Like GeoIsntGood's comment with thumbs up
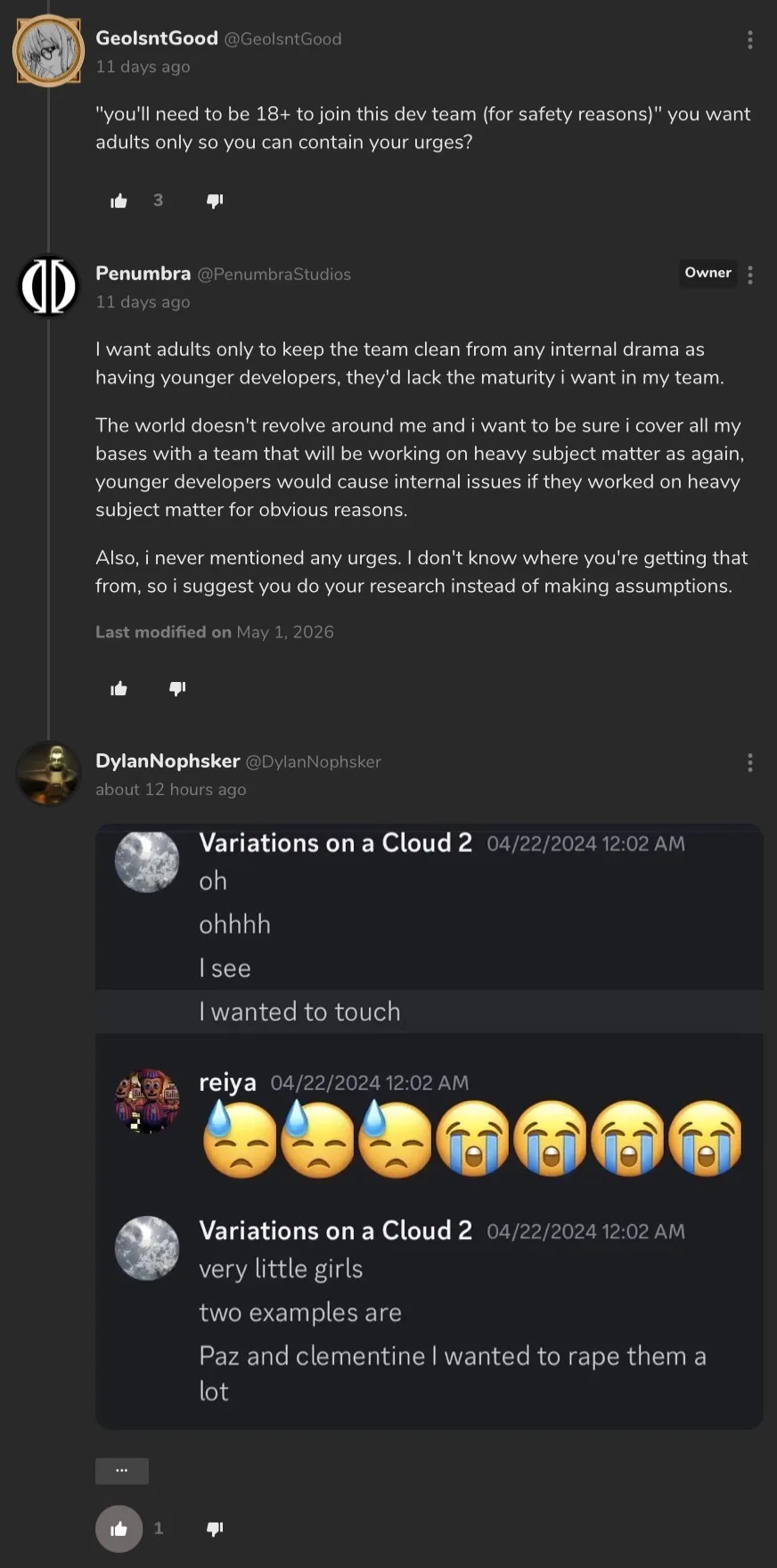This screenshot has width=777, height=1568. point(119,201)
